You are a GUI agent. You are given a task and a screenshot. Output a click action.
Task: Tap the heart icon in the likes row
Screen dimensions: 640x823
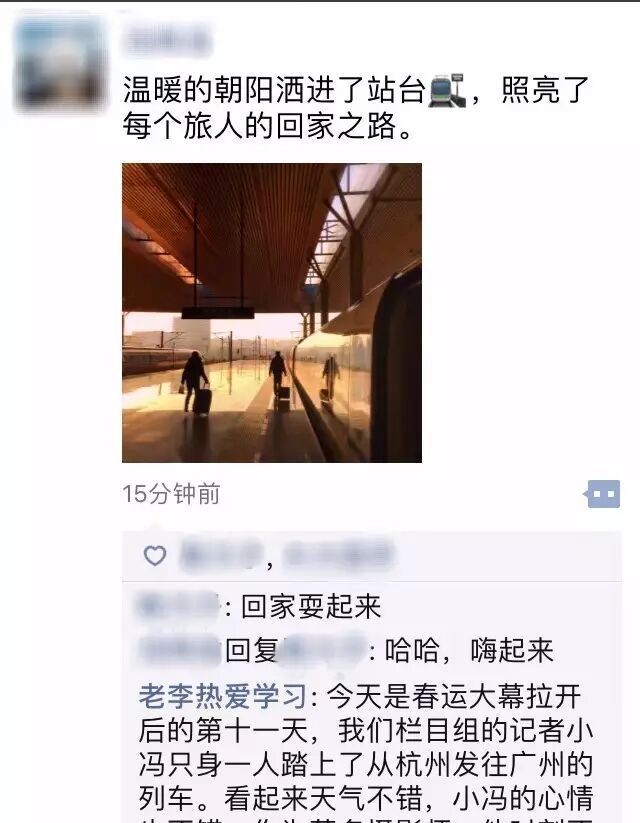[155, 555]
